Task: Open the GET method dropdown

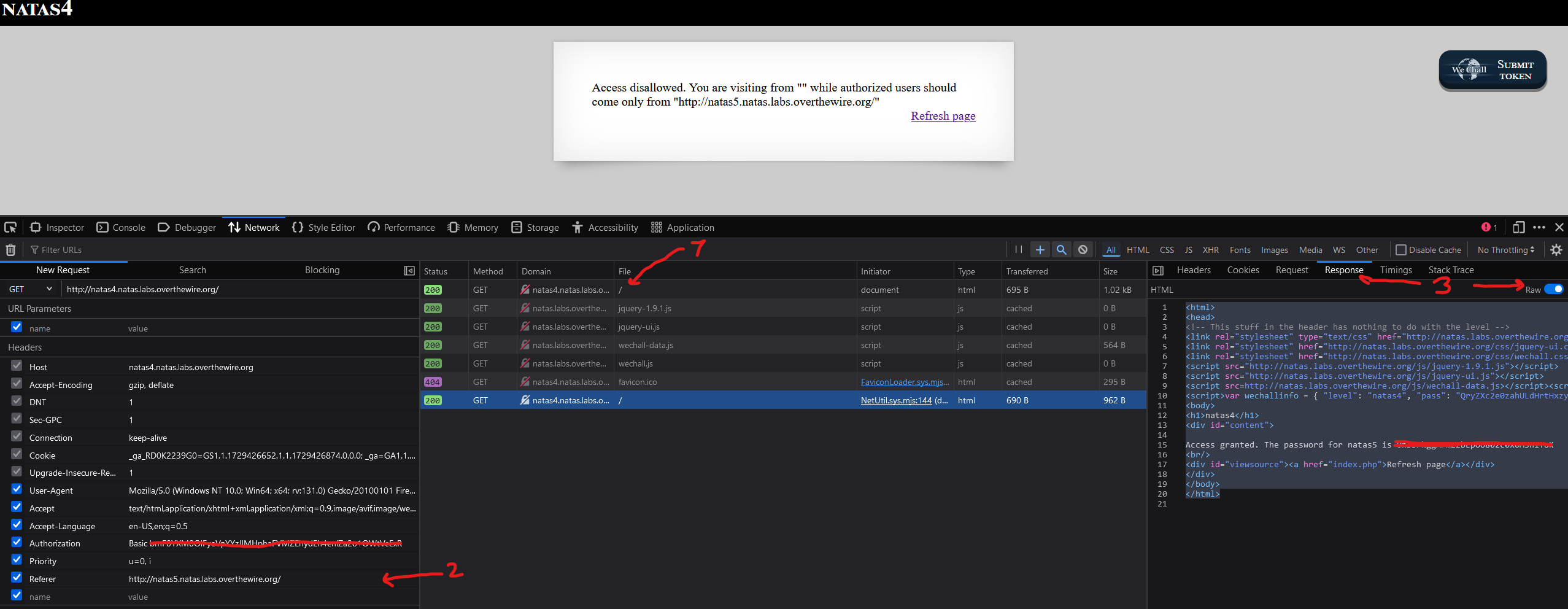Action: click(30, 289)
